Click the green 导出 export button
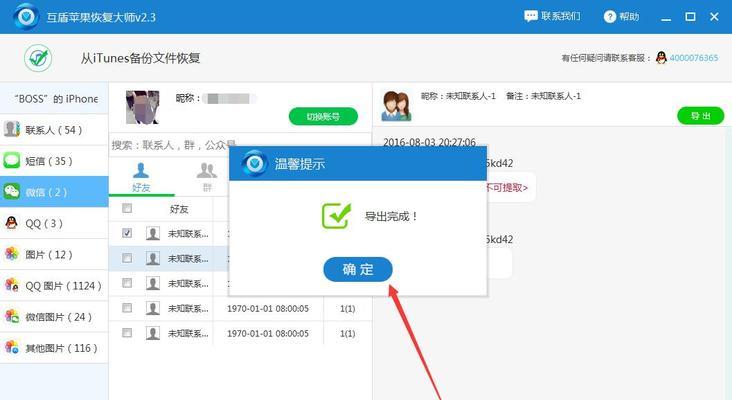Screen dimensions: 732x400 point(700,116)
